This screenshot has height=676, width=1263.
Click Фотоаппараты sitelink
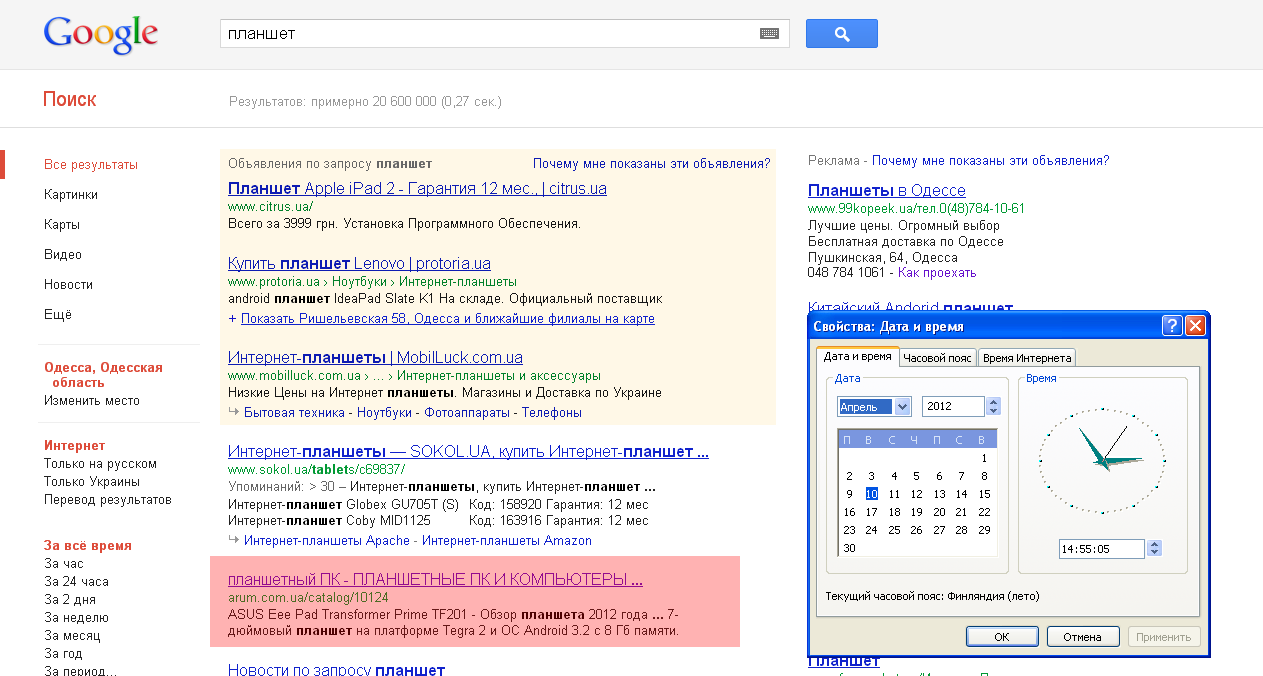tap(467, 413)
